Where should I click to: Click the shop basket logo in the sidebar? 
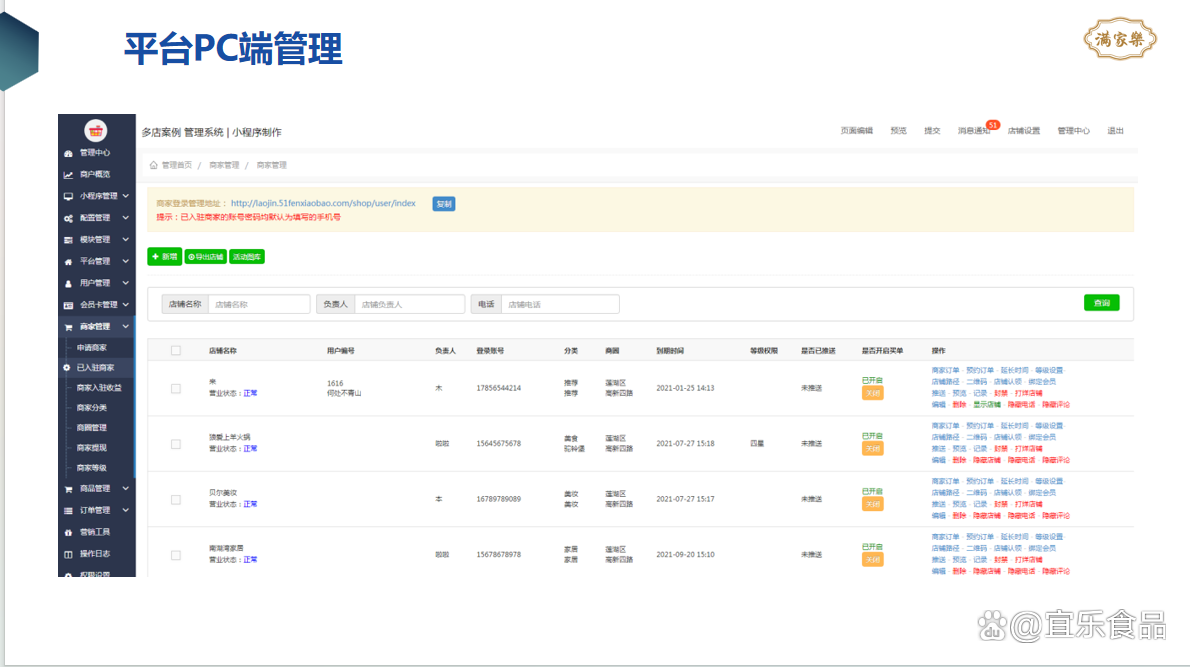96,130
